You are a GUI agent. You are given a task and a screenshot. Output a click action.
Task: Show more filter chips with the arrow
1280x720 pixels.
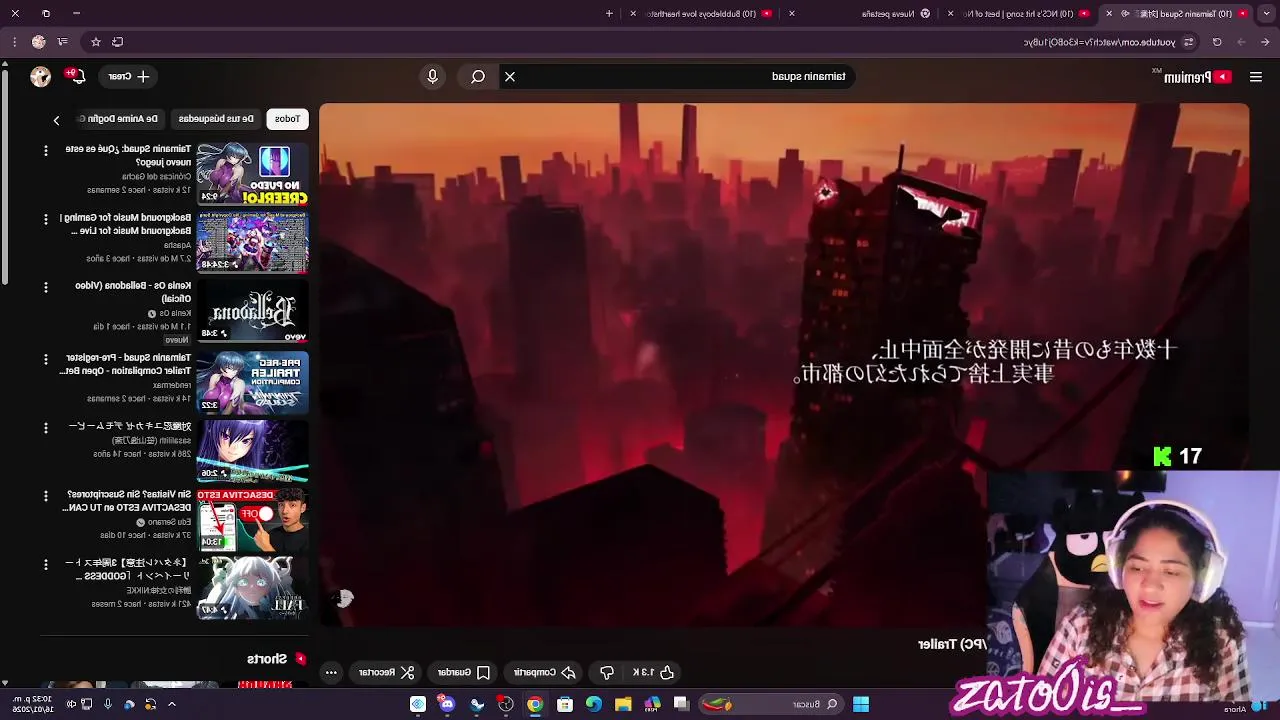pyautogui.click(x=56, y=119)
